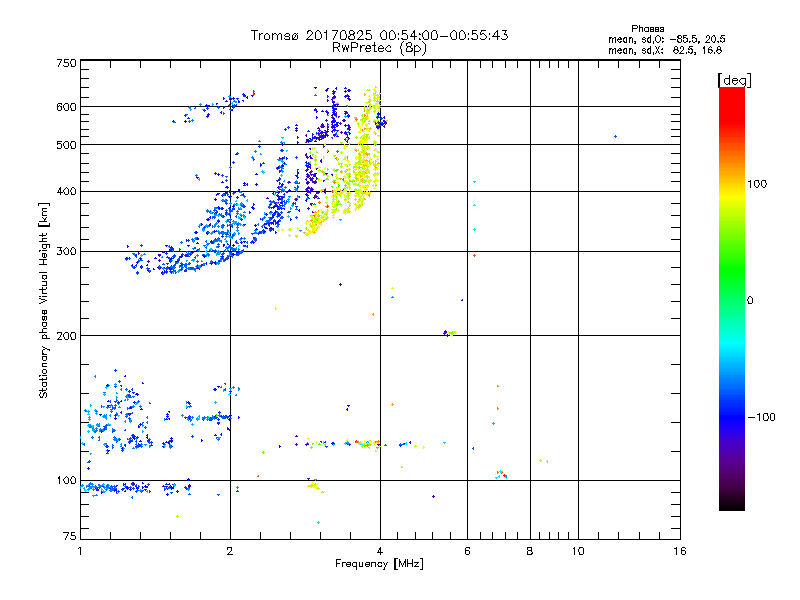Click the isolated blue data point near 12 MHz
Screen dimensions: 800x600
(615, 137)
